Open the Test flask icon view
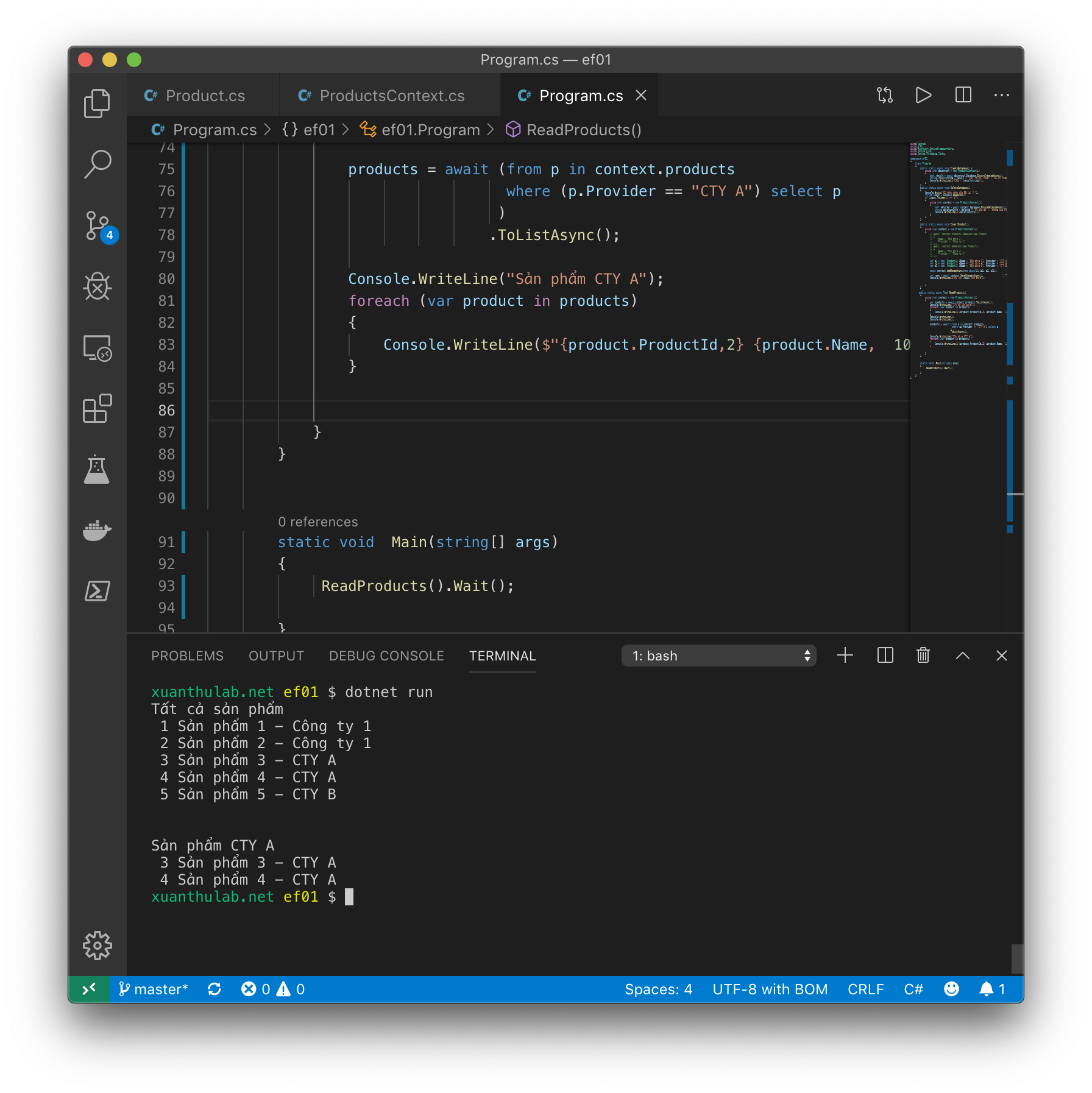This screenshot has height=1093, width=1092. pyautogui.click(x=97, y=469)
